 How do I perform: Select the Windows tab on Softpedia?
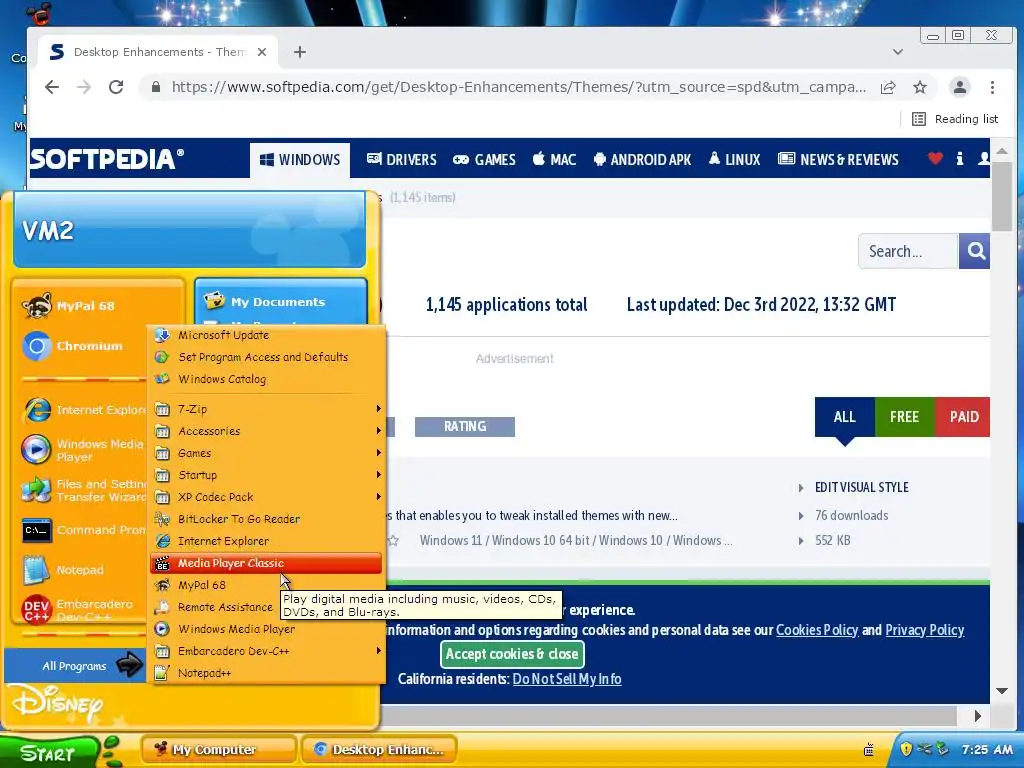300,160
